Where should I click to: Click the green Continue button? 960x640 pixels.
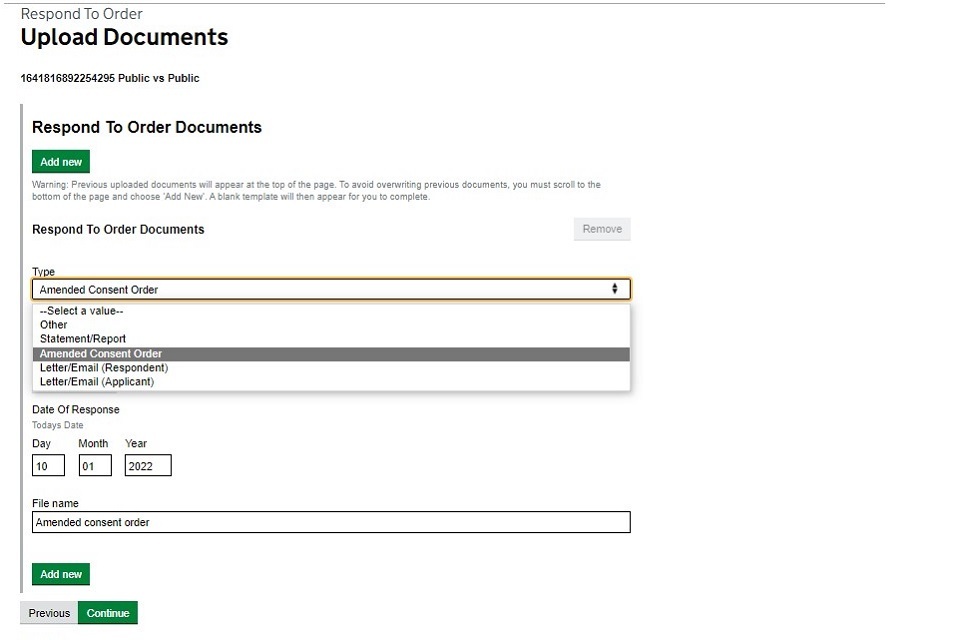(x=108, y=613)
